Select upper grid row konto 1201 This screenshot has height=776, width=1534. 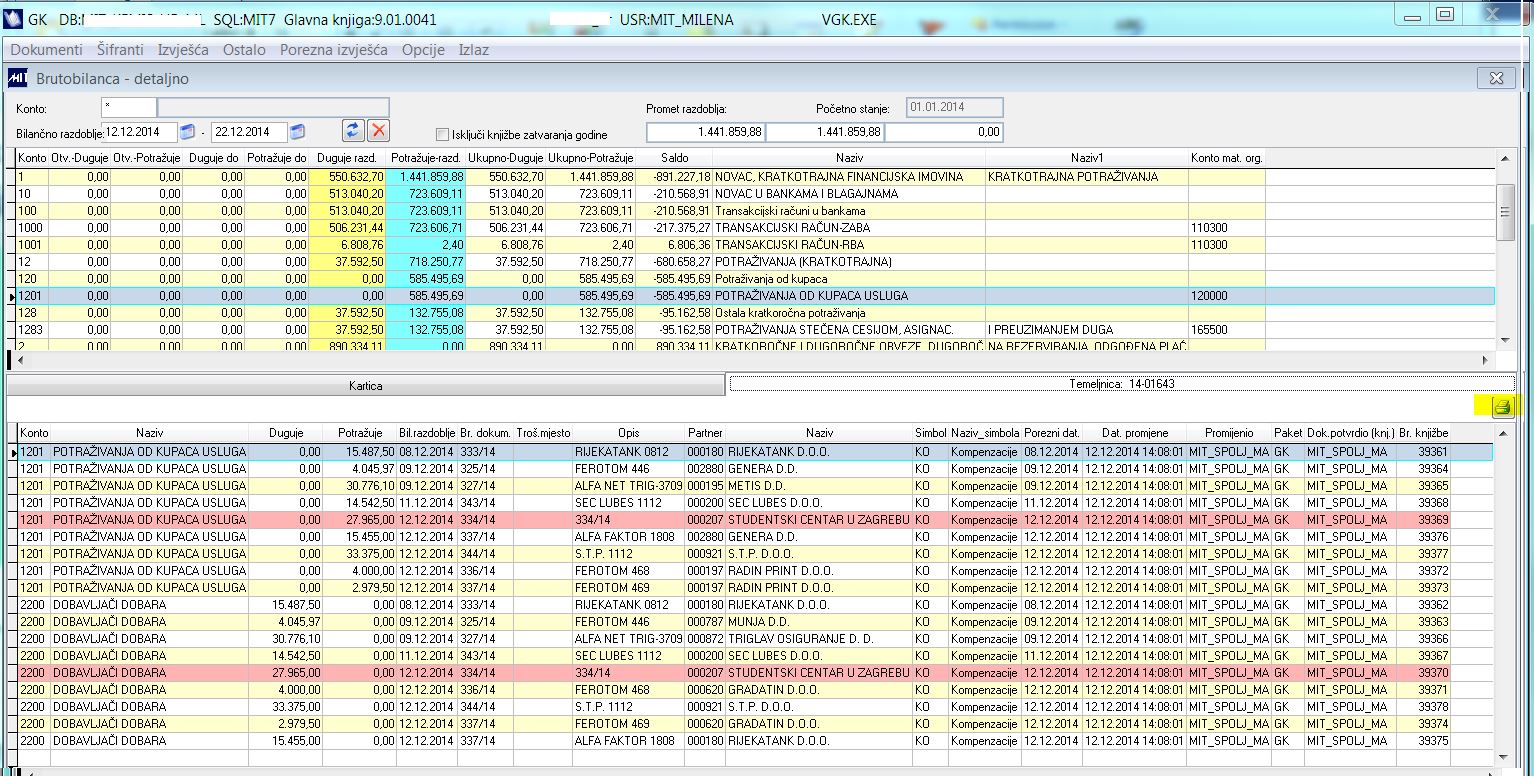[x=756, y=296]
